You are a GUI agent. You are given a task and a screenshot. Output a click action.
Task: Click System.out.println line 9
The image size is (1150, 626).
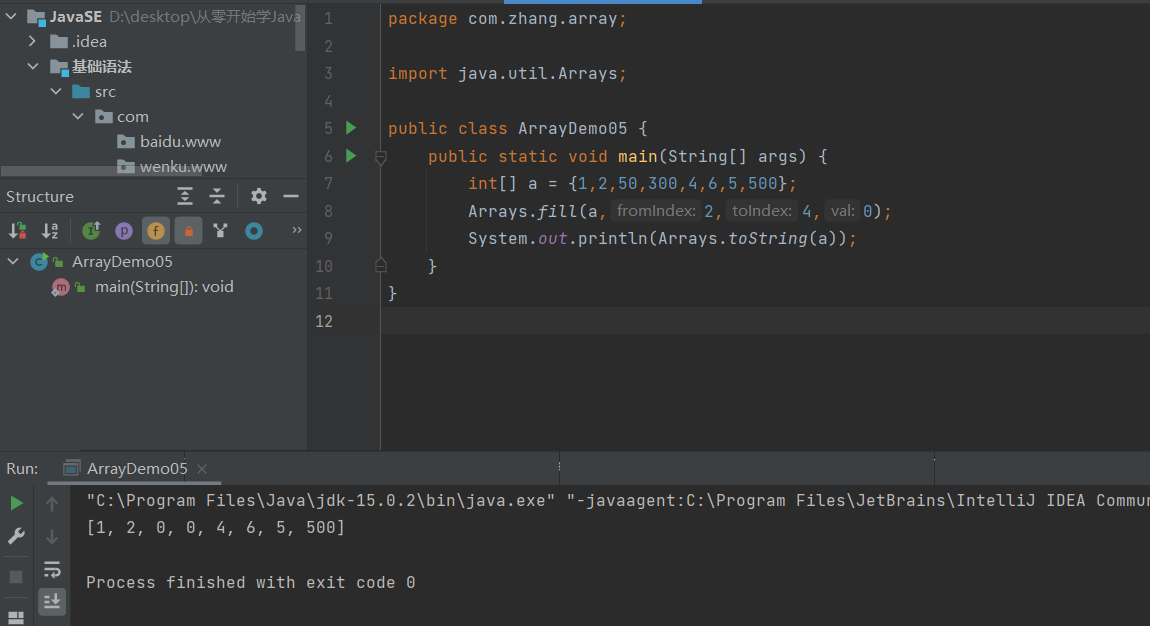[x=662, y=238]
